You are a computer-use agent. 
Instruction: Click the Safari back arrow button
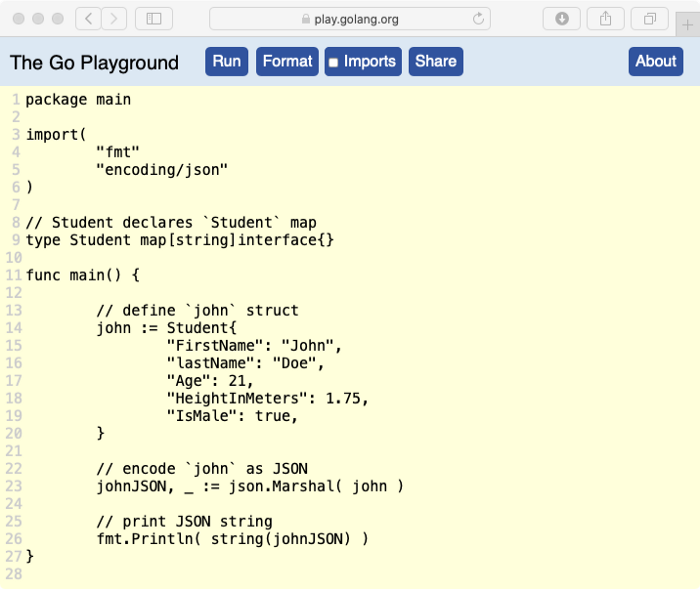(x=89, y=18)
